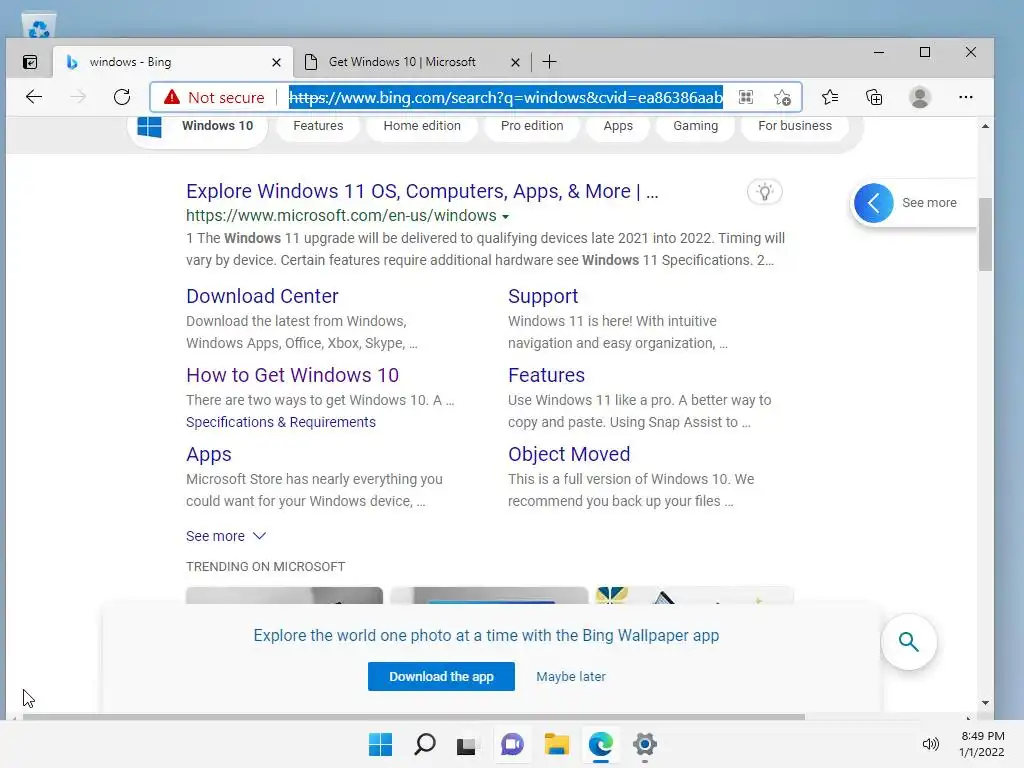Click the scroll up arrow

985,126
